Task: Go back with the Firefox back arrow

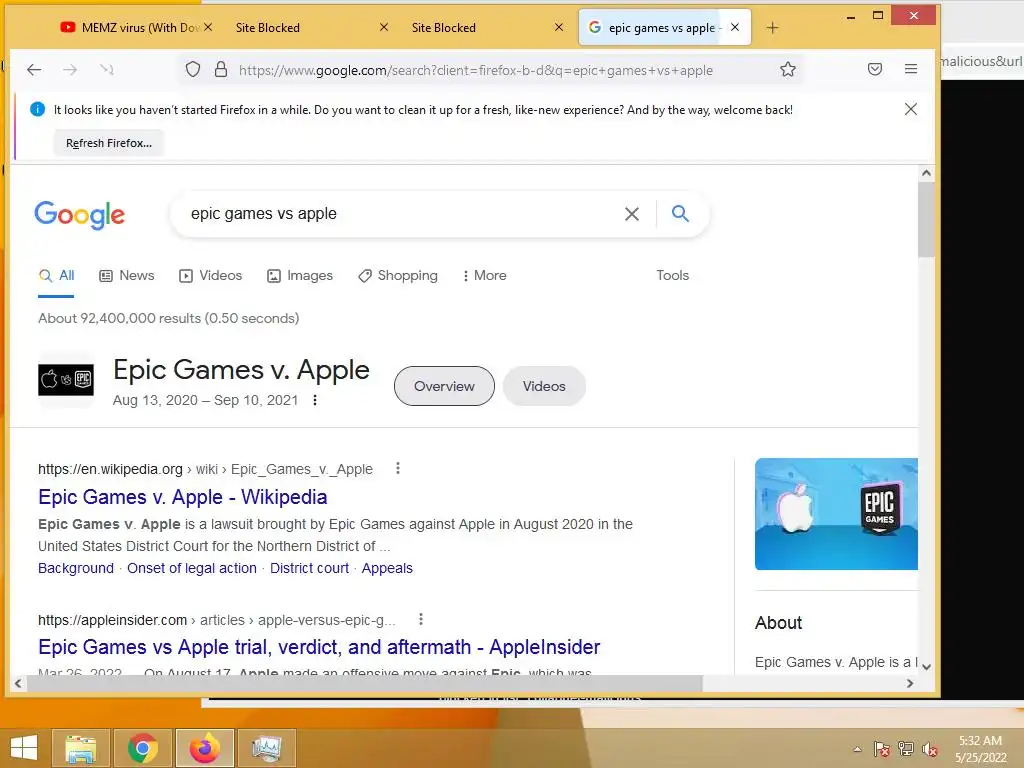Action: (x=34, y=69)
